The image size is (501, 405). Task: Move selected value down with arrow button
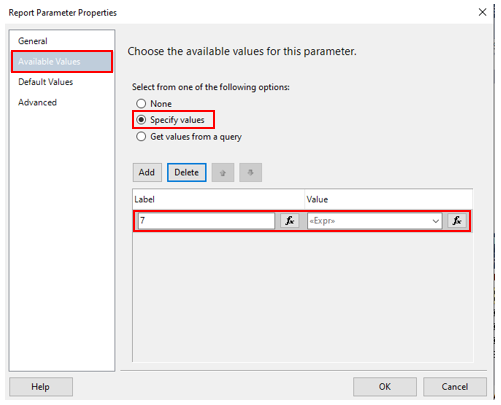coord(250,172)
